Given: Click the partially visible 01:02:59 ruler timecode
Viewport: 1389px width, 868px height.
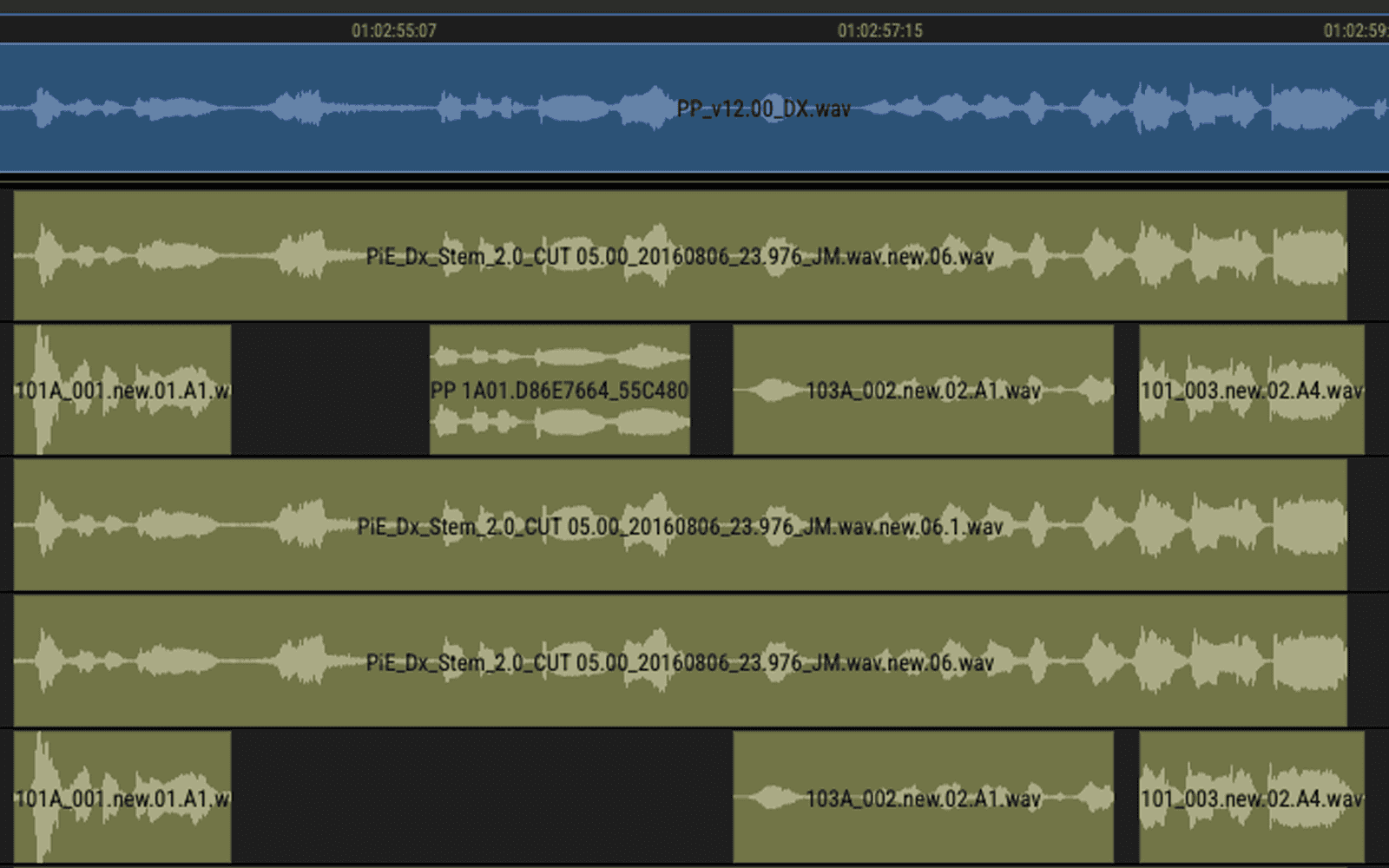Looking at the screenshot, I should [x=1355, y=30].
